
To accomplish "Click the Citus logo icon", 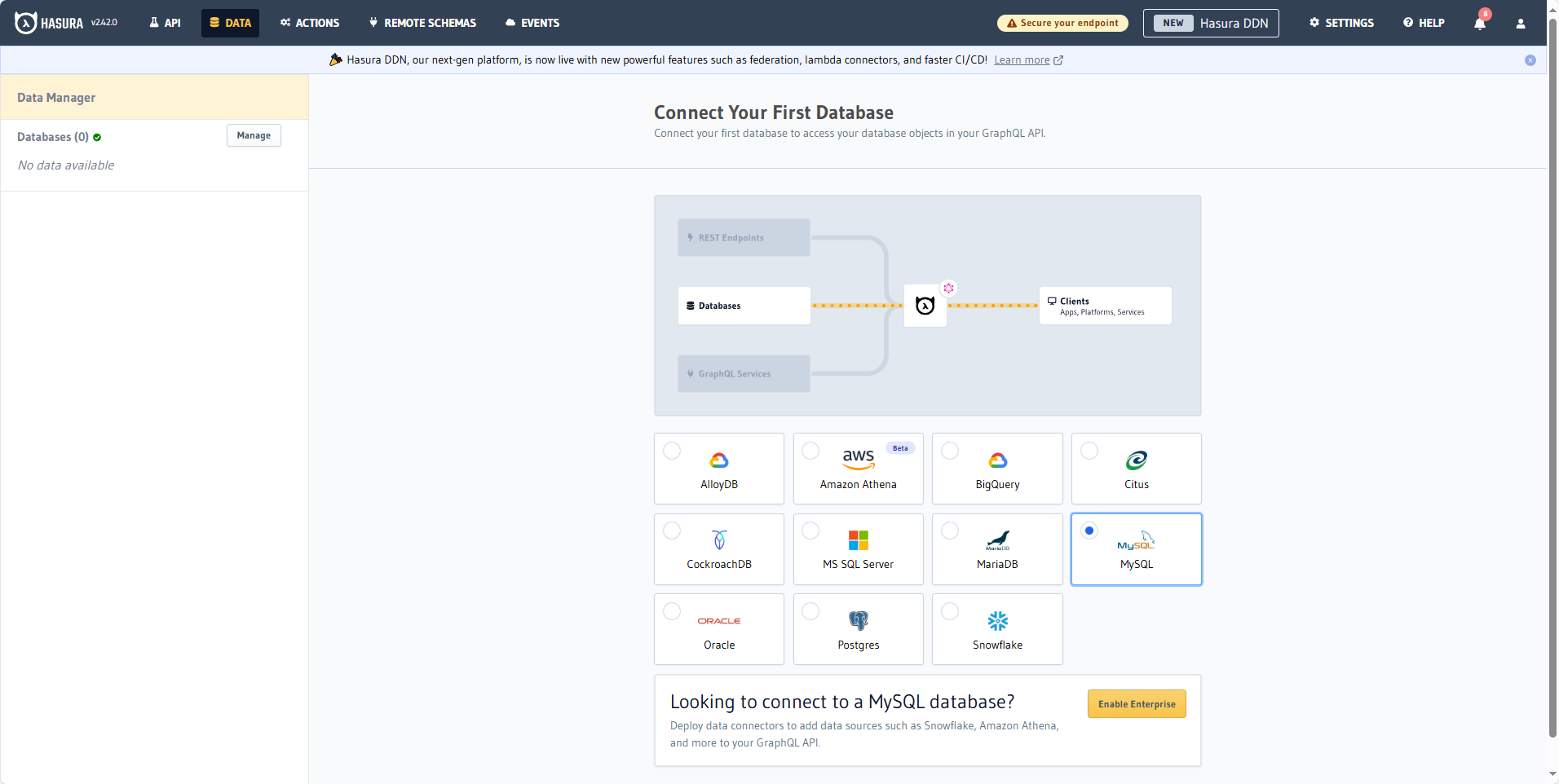I will (x=1137, y=460).
